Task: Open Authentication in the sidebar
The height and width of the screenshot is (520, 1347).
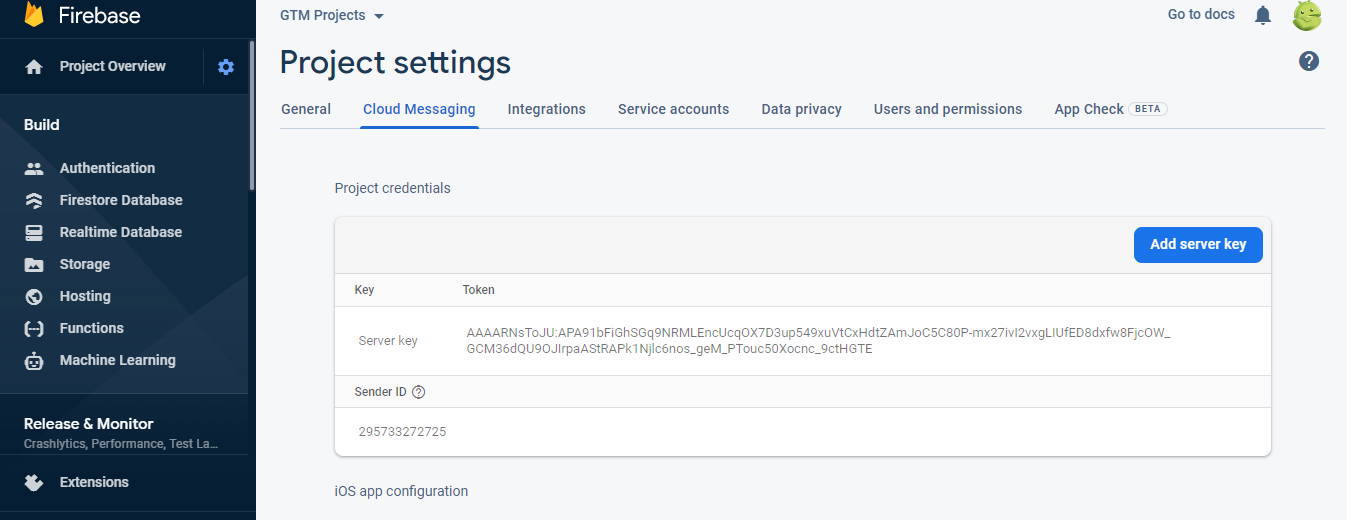Action: 107,168
